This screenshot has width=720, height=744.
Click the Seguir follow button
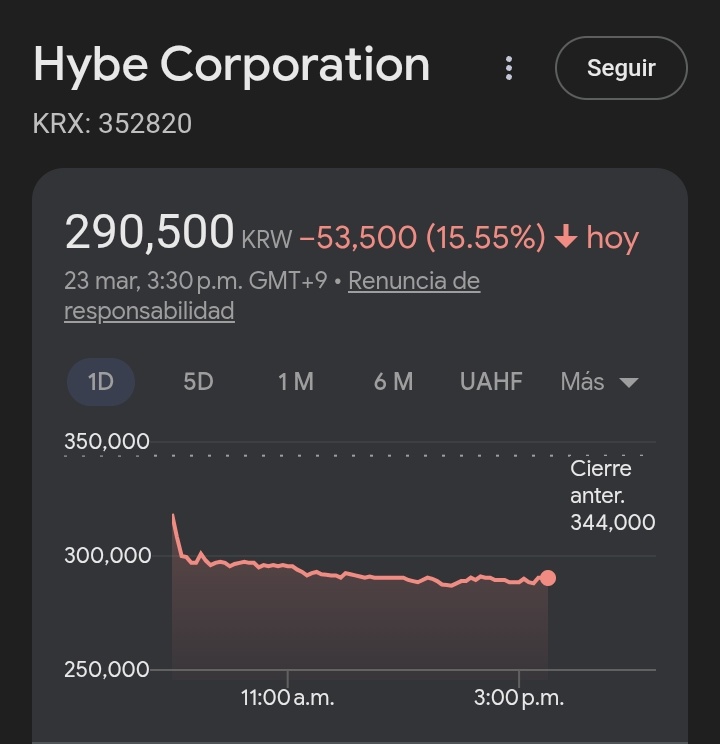tap(621, 68)
